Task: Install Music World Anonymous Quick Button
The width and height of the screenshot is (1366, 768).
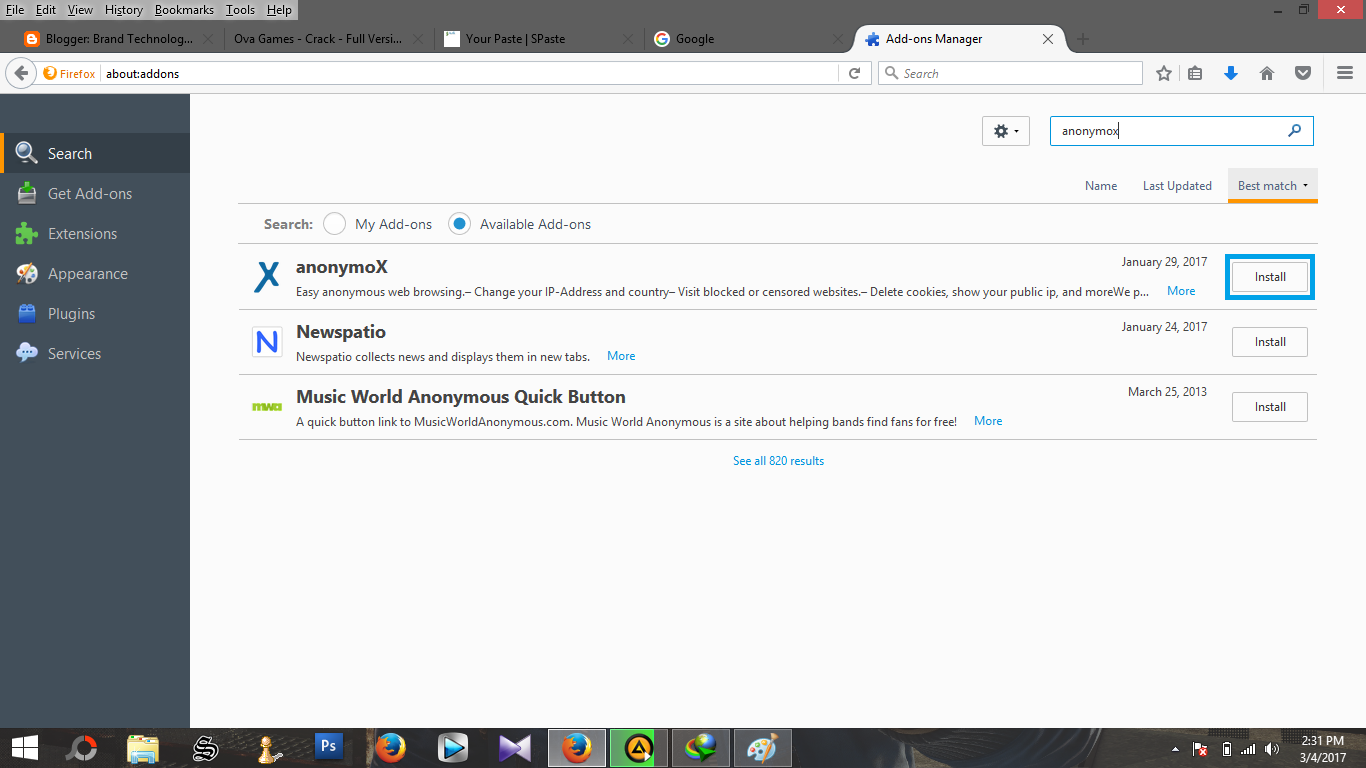Action: point(1270,407)
